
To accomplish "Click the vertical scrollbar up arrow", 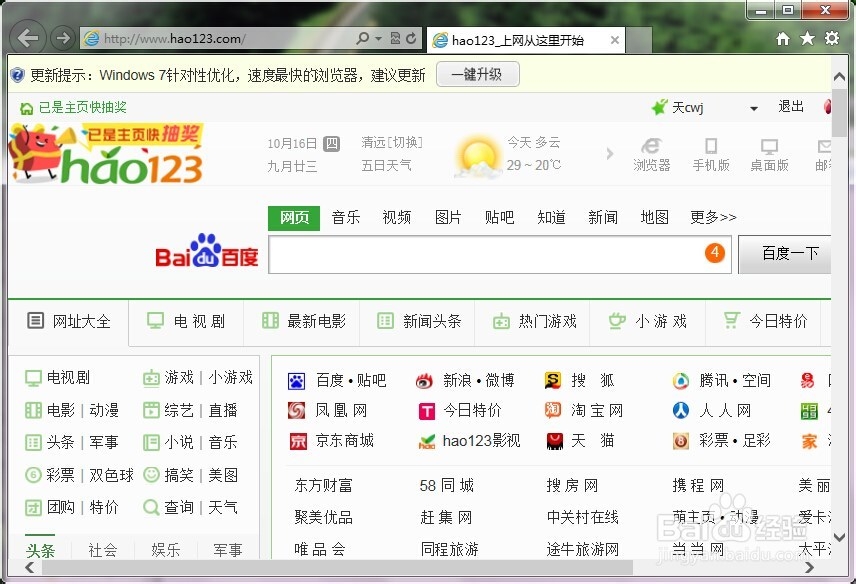I will 840,77.
